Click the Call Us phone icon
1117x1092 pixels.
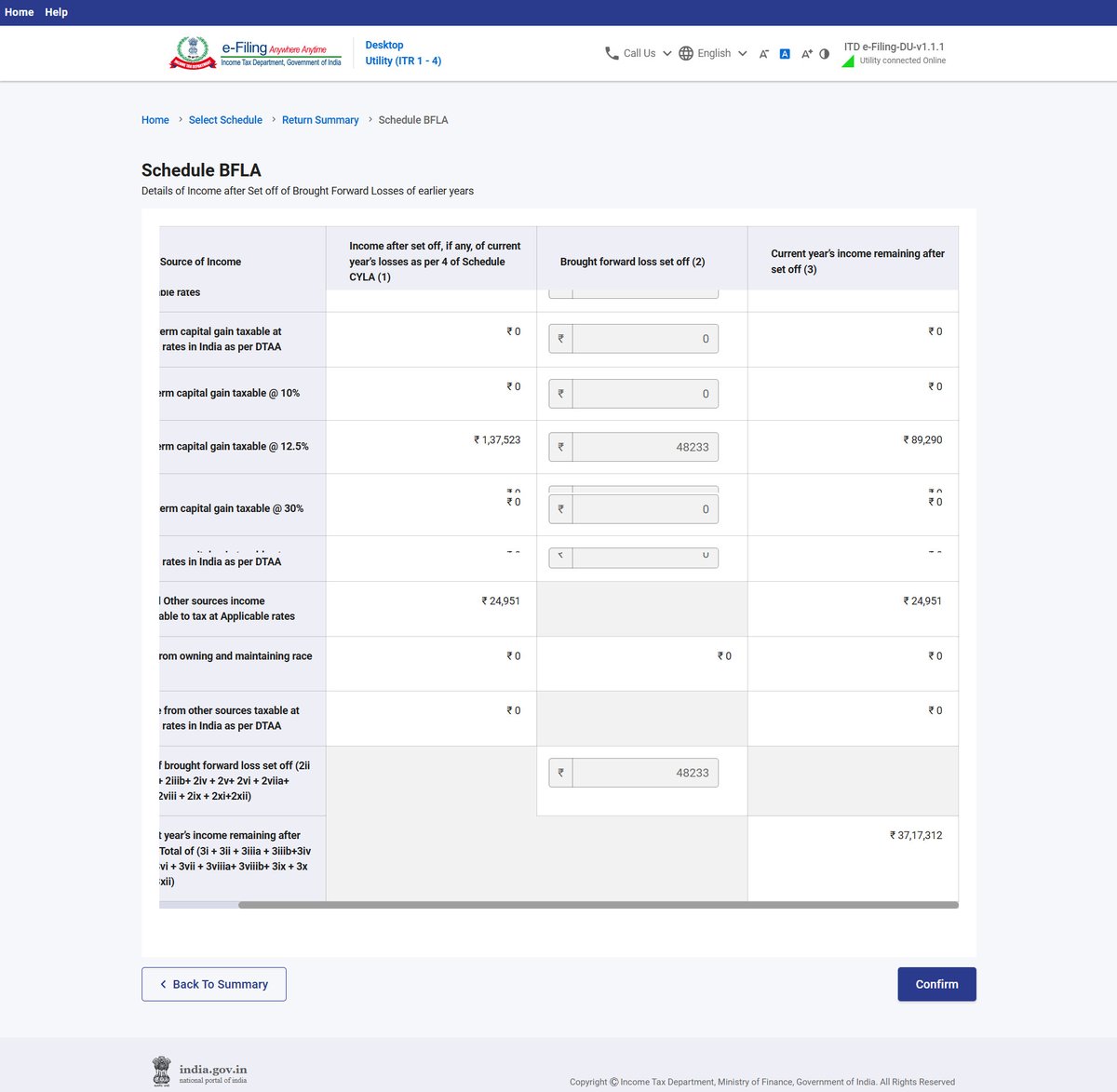click(612, 53)
